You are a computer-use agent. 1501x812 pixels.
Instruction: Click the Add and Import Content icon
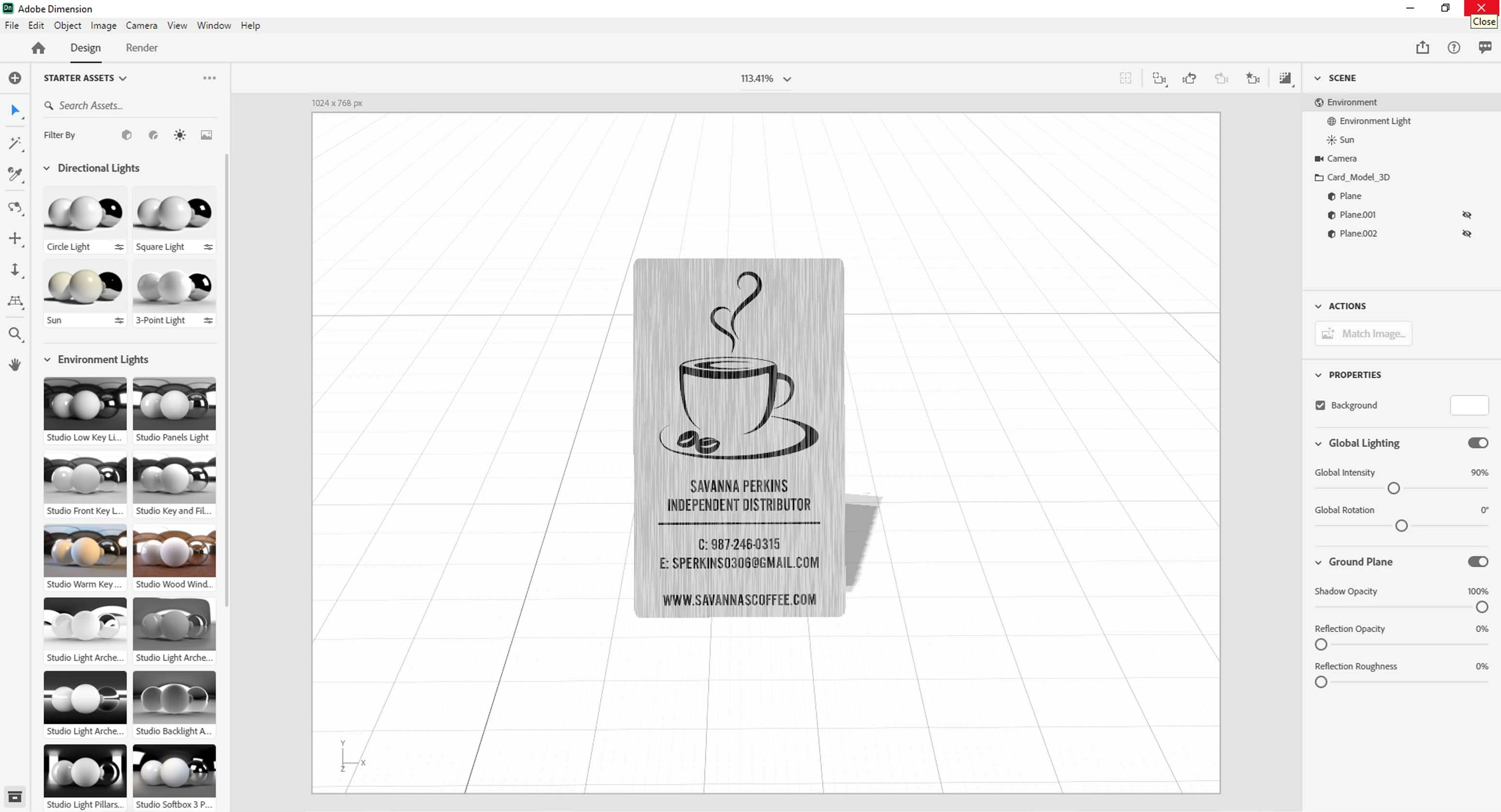(15, 78)
